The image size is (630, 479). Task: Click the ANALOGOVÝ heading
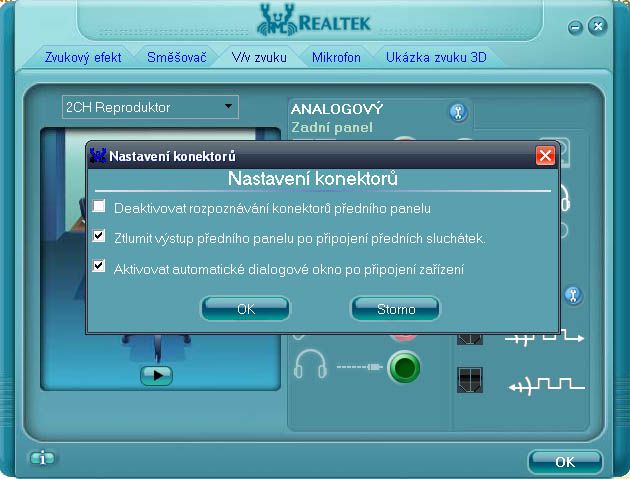tap(337, 109)
